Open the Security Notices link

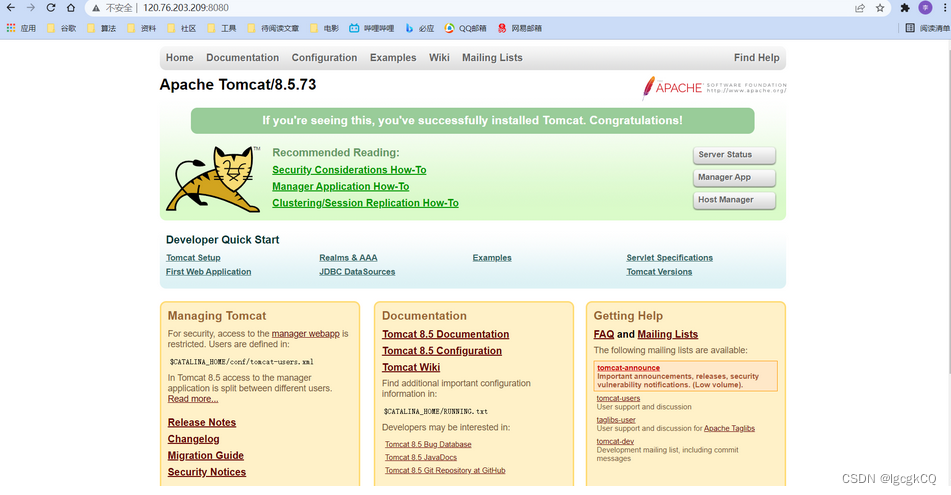point(207,472)
